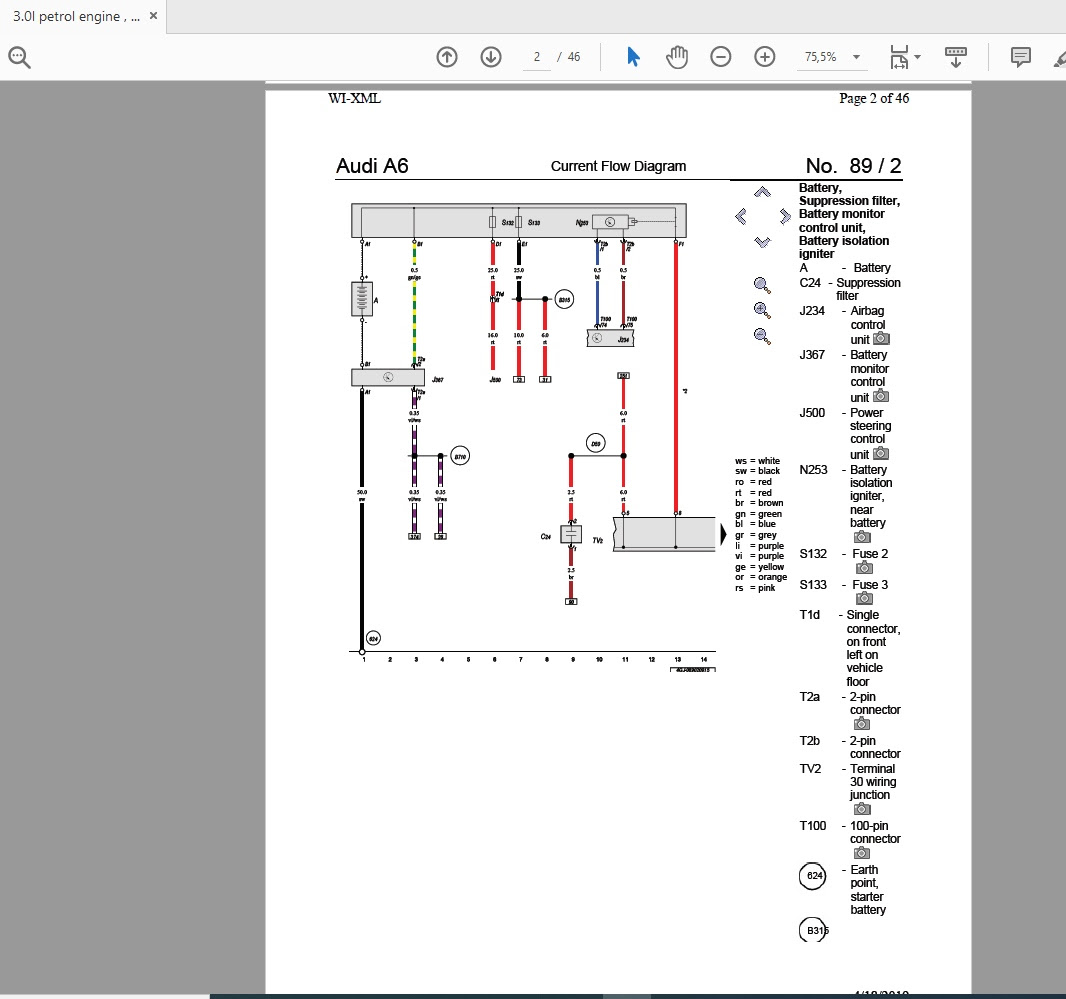Zoom out with the minus button
The width and height of the screenshot is (1066, 999).
pyautogui.click(x=721, y=57)
